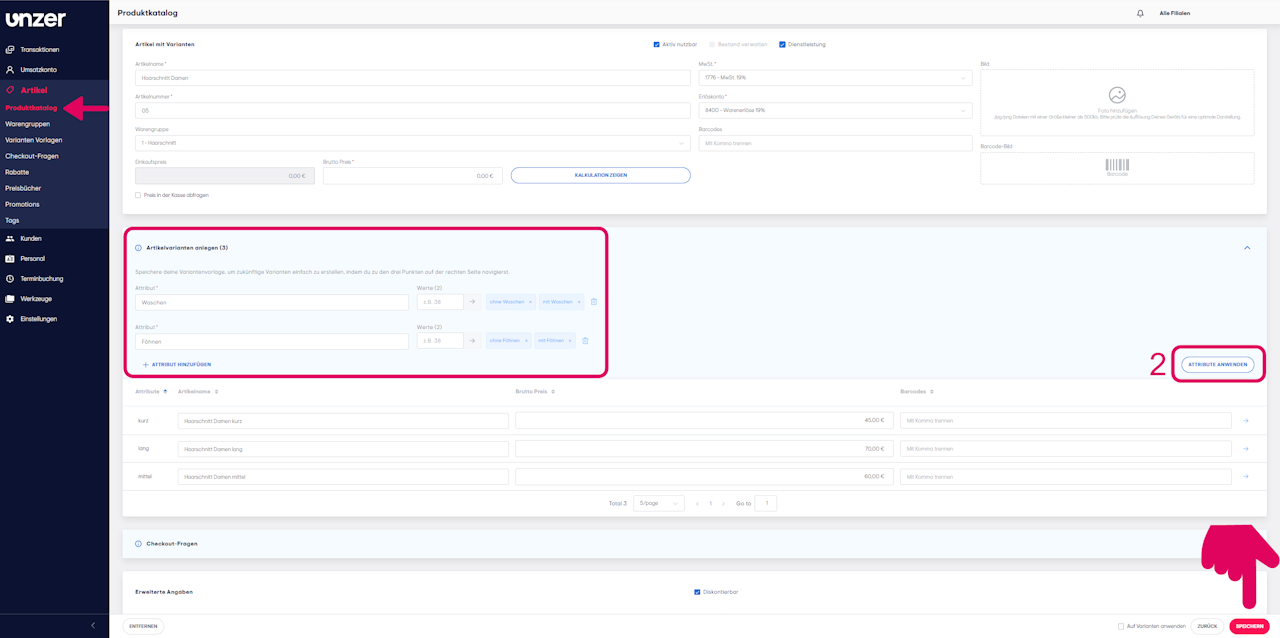1280x638 pixels.
Task: Remove the 'mit Waschen' tag
Action: click(x=579, y=301)
